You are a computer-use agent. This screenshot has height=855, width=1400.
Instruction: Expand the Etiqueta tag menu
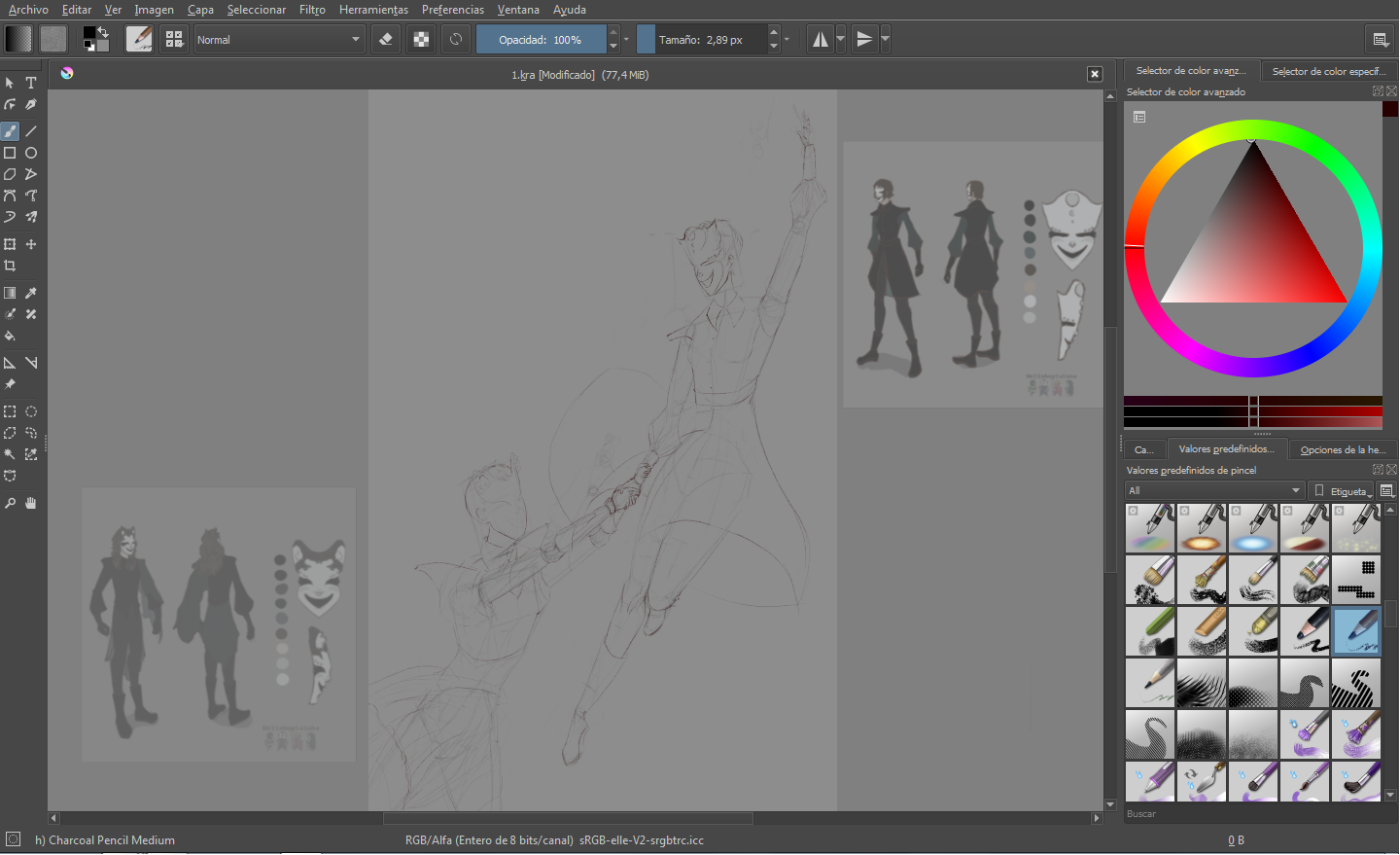pos(1342,491)
